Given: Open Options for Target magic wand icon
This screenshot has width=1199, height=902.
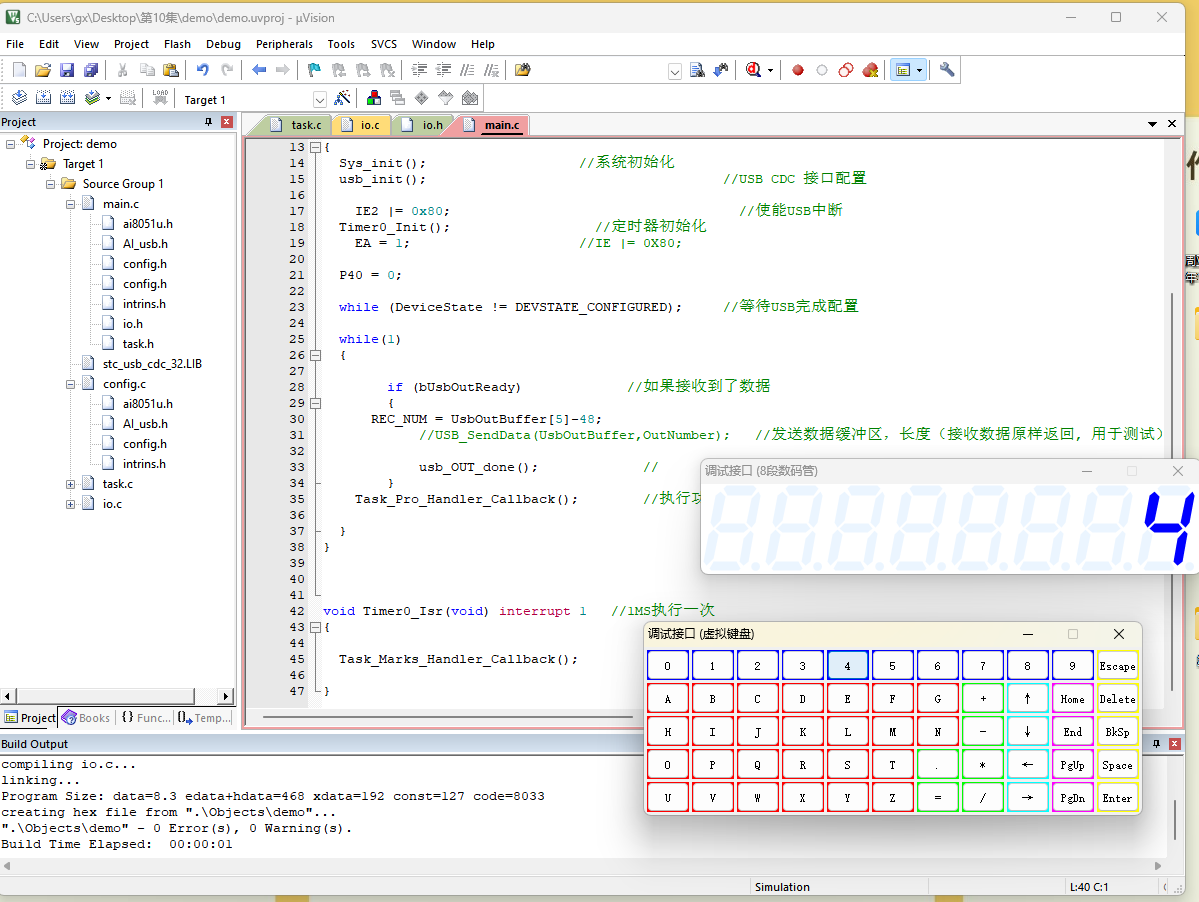Looking at the screenshot, I should pos(343,98).
